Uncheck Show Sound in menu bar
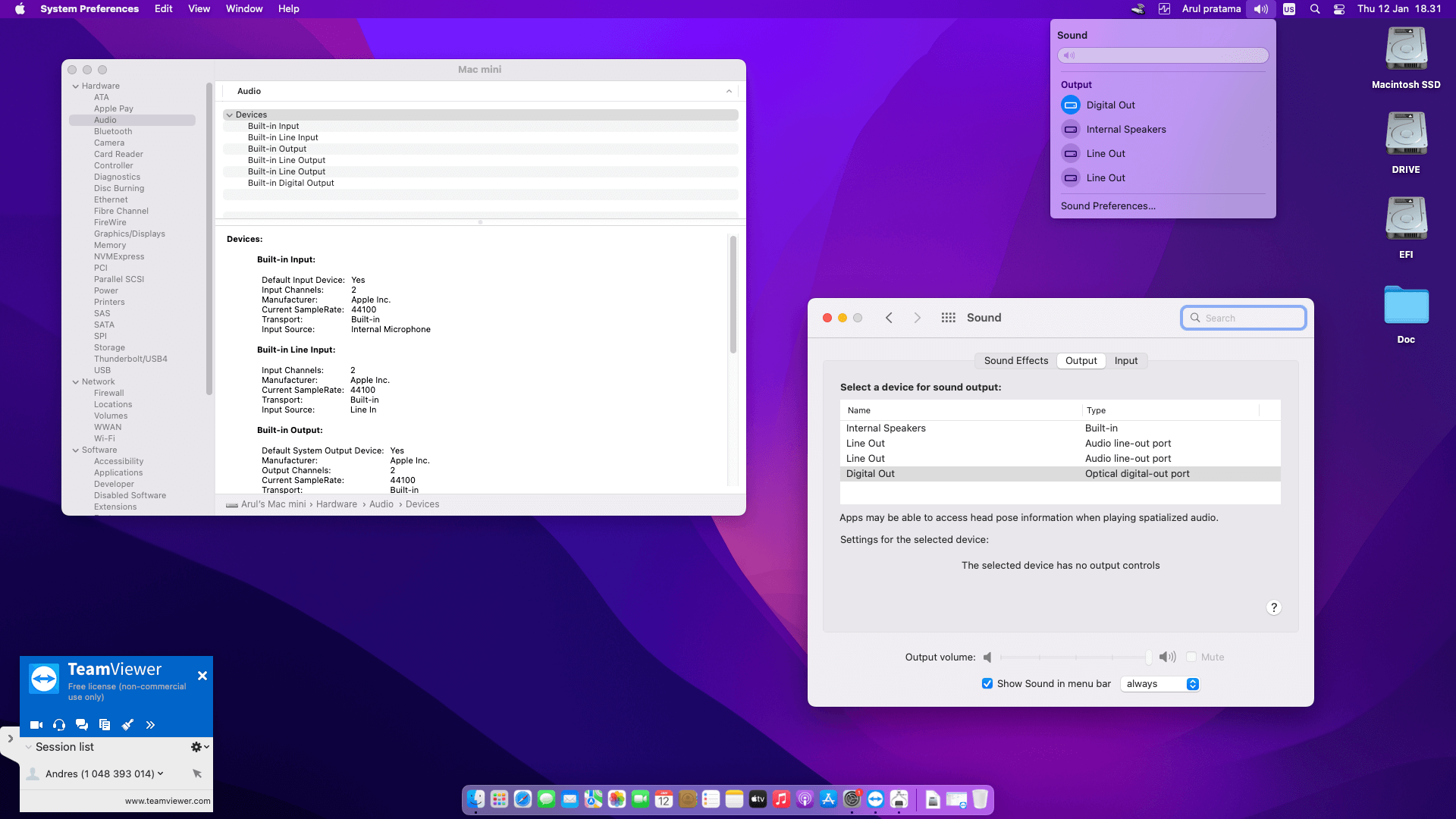The height and width of the screenshot is (819, 1456). [987, 684]
